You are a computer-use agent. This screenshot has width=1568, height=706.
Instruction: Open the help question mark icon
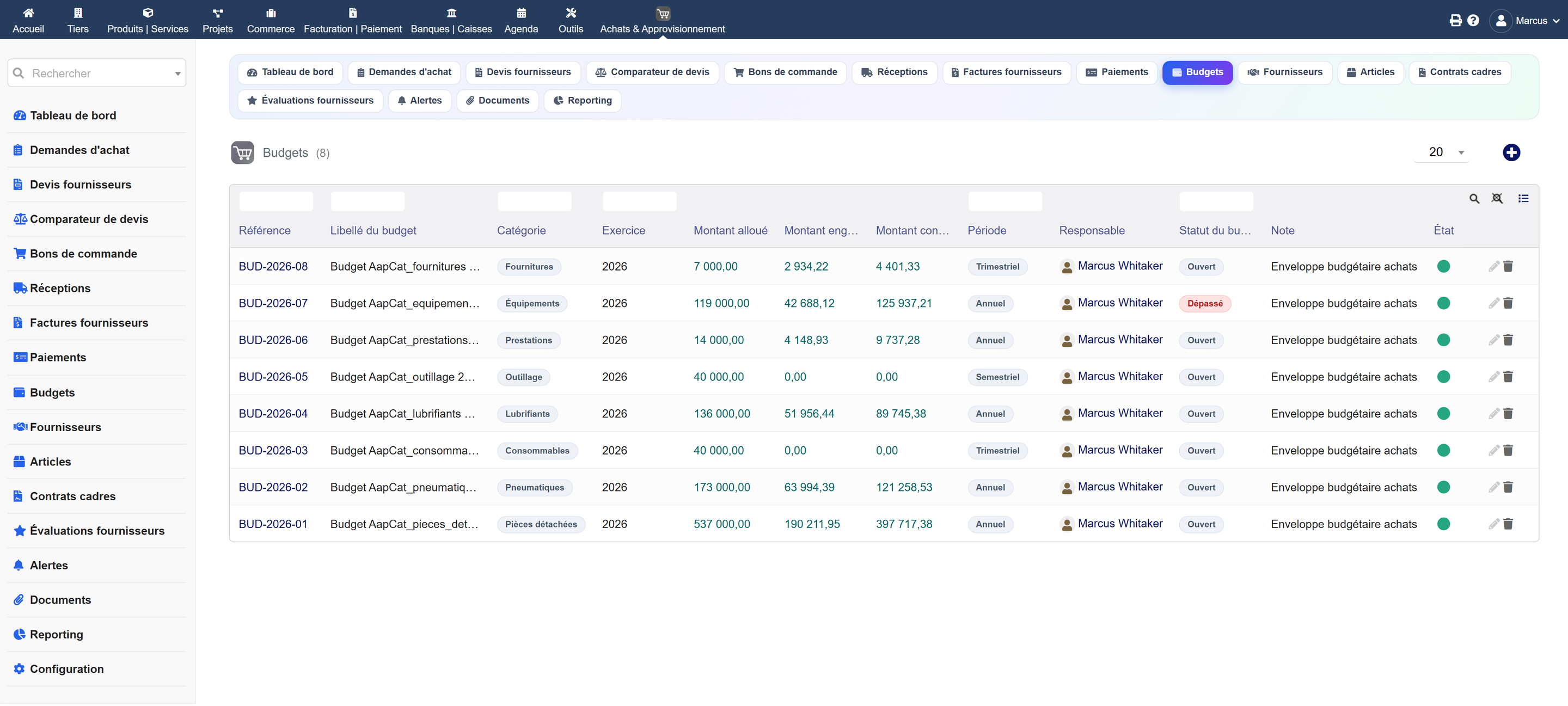click(1473, 20)
